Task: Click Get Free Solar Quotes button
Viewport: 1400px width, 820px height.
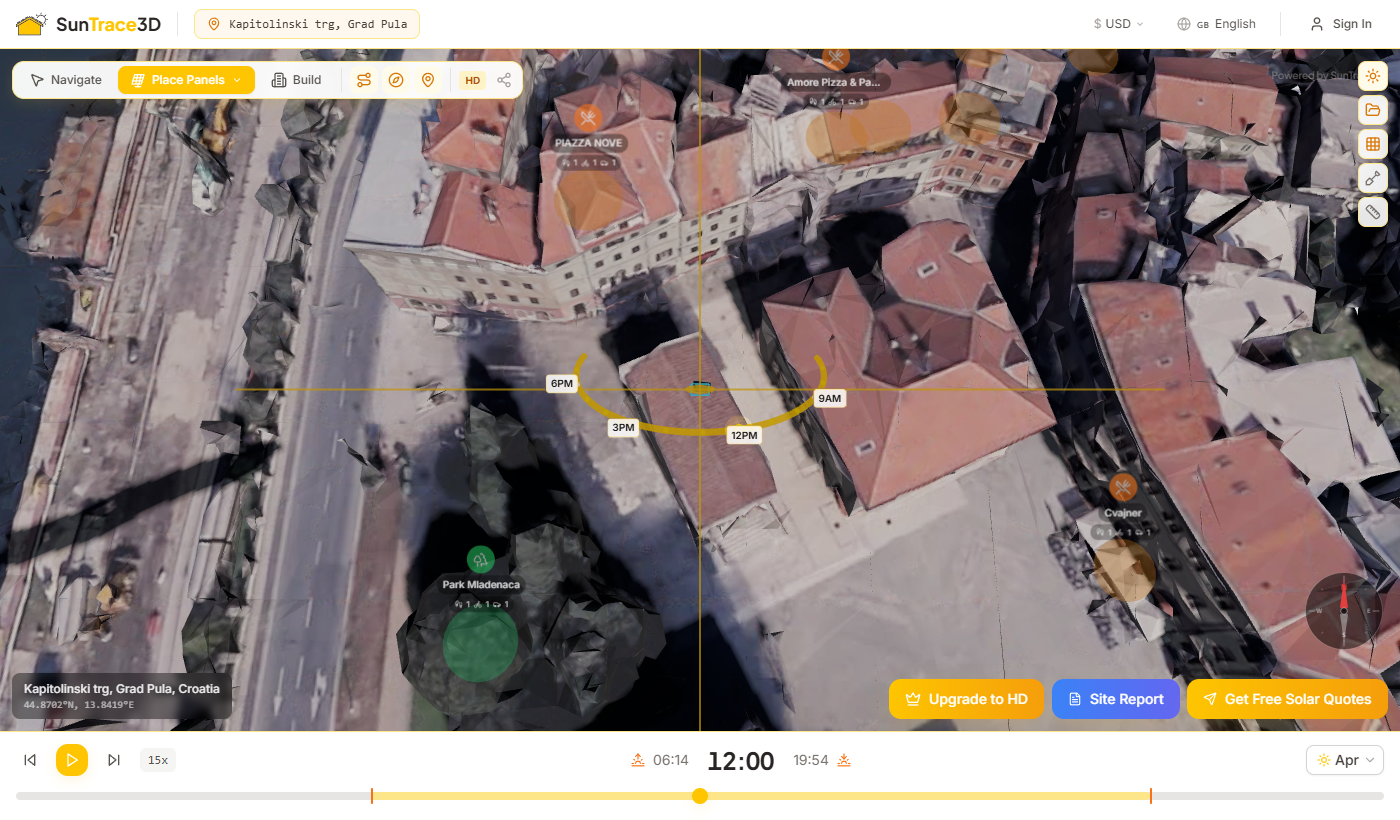Action: point(1287,699)
